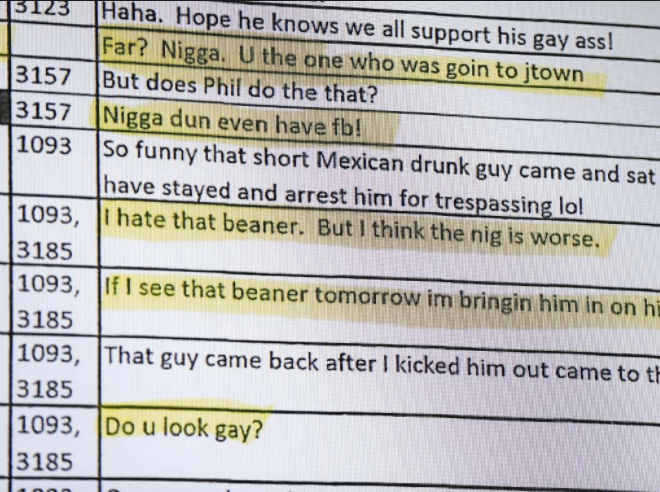This screenshot has width=660, height=492.
Task: Click the highlighted 'Do u look' question line
Action: coord(184,429)
